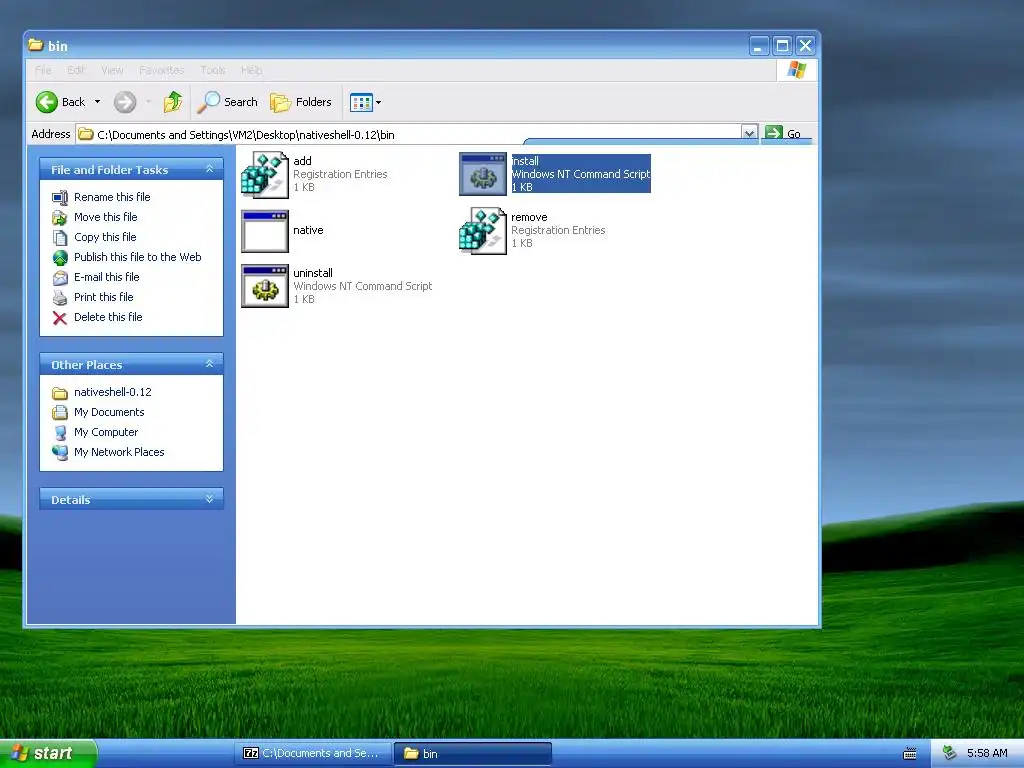Click the bin folder icon in title bar
This screenshot has height=768, width=1024.
pyautogui.click(x=36, y=45)
